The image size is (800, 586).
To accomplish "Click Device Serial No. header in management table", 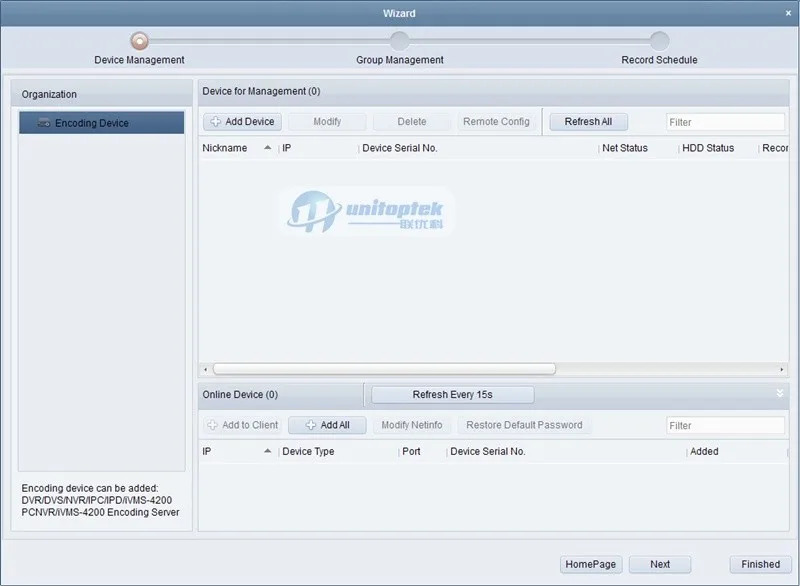I will pos(479,148).
